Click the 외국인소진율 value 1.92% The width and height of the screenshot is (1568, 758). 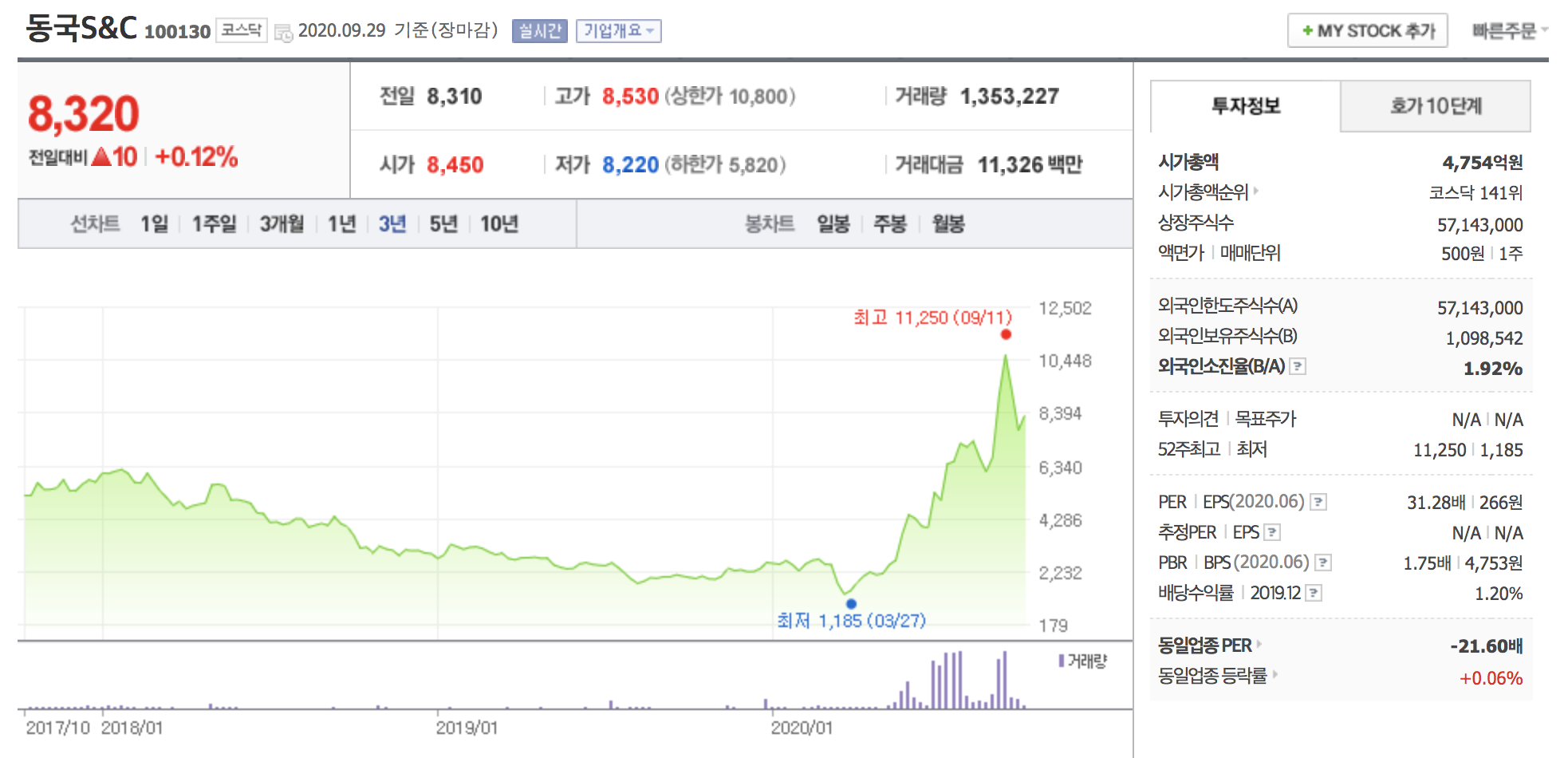click(x=1492, y=369)
